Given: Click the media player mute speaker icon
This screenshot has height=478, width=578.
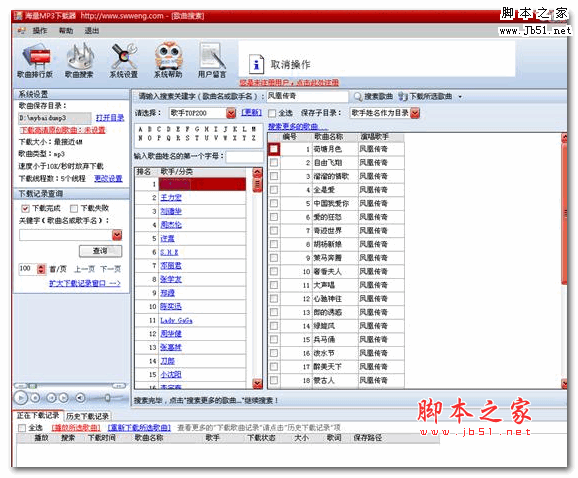Looking at the screenshot, I should click(x=80, y=398).
